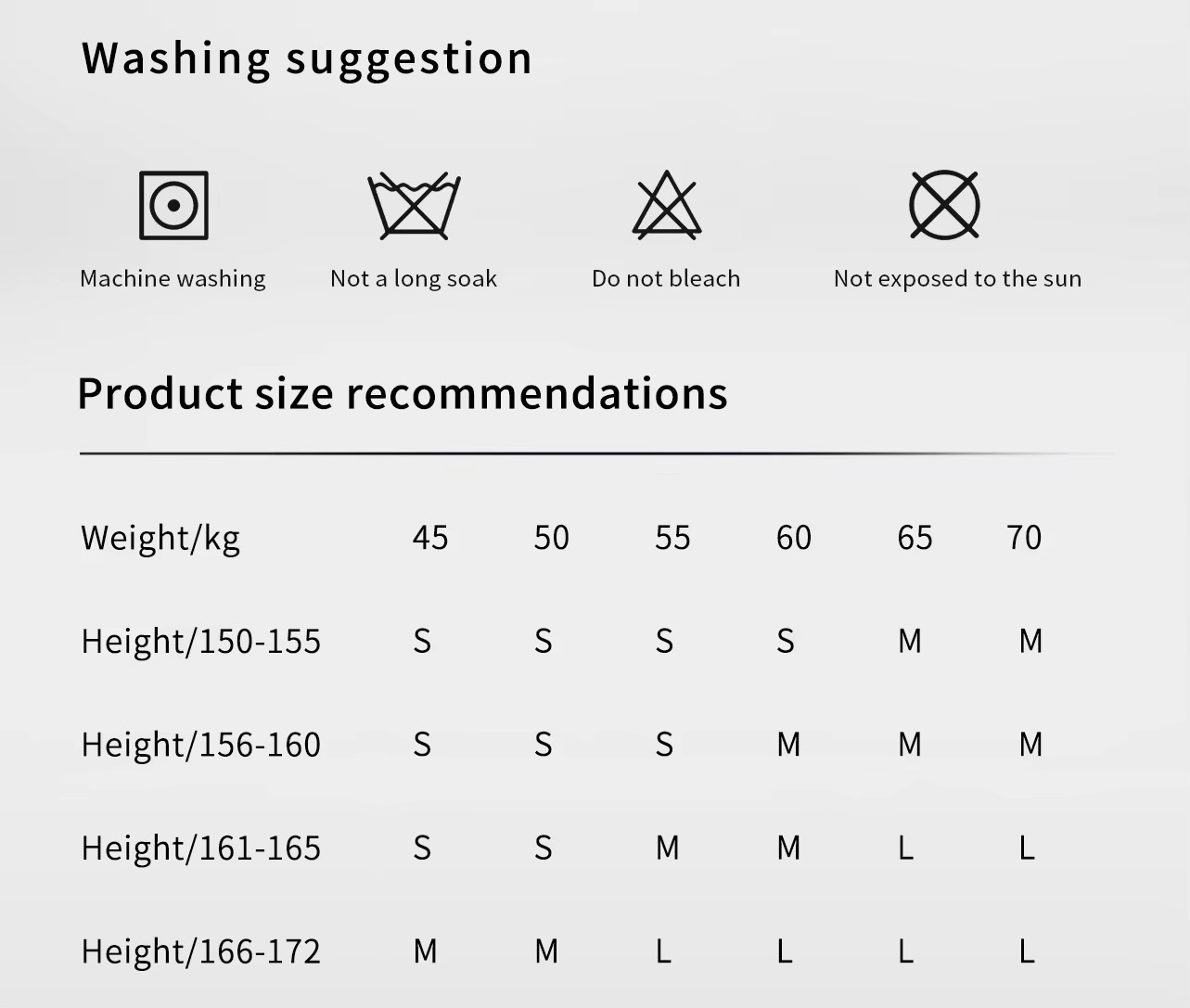Click the Height/150-155 row label
Image resolution: width=1190 pixels, height=1008 pixels.
coord(201,642)
